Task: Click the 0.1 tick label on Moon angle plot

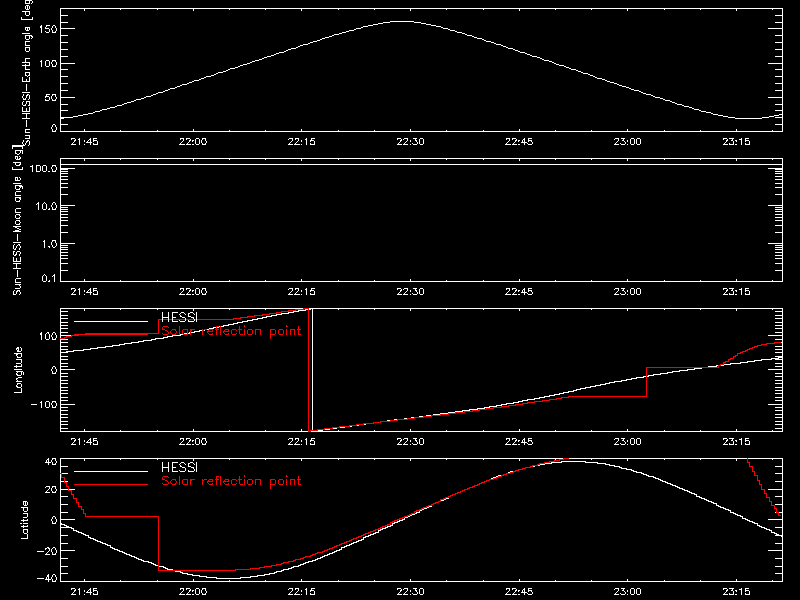Action: click(x=49, y=279)
